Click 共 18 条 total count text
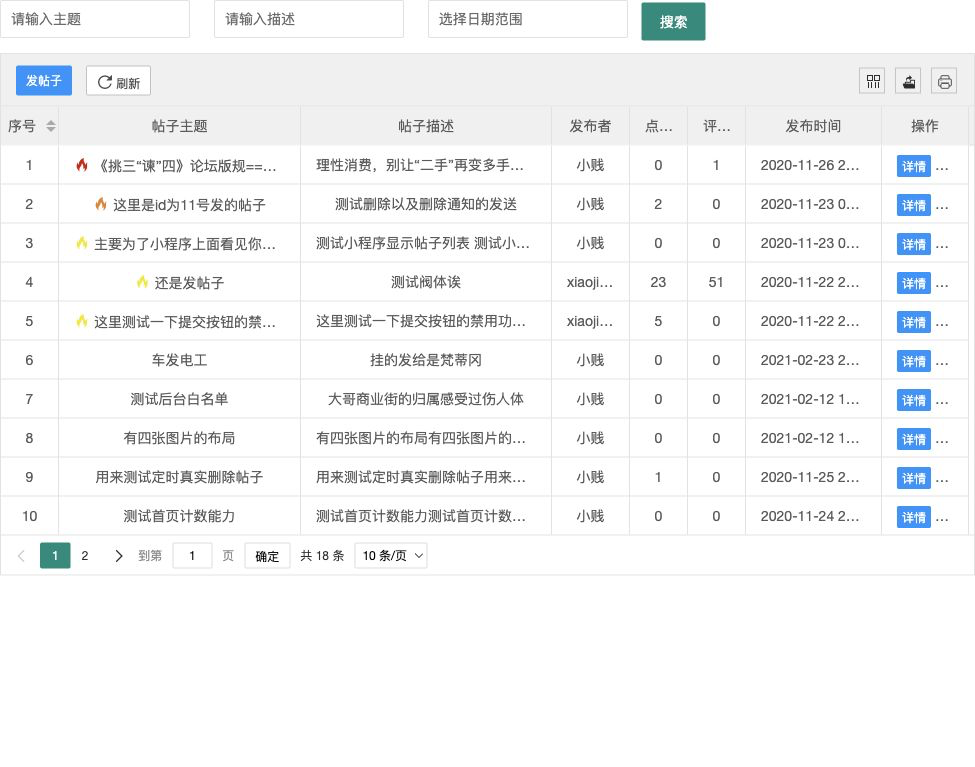Viewport: 975px width, 767px height. [322, 555]
